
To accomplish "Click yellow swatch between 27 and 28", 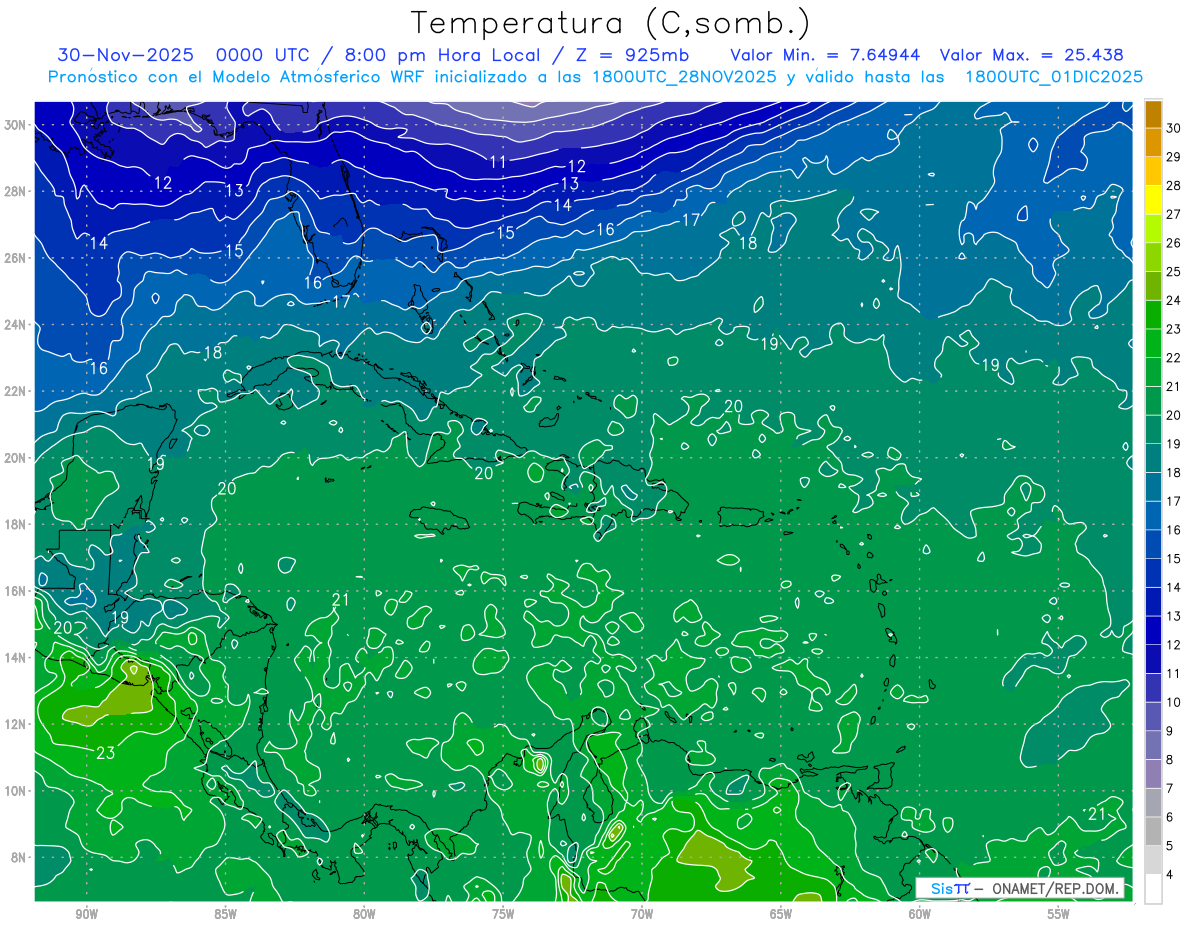I will (1153, 200).
